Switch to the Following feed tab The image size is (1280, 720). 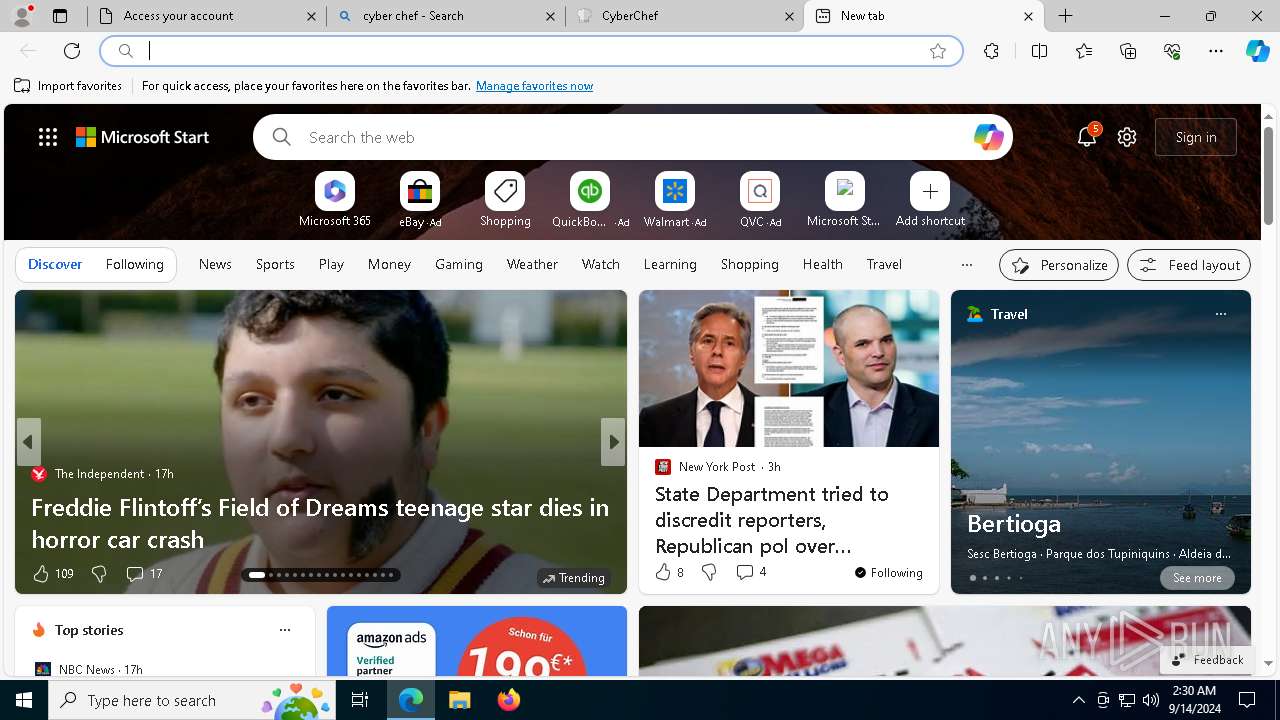[135, 264]
